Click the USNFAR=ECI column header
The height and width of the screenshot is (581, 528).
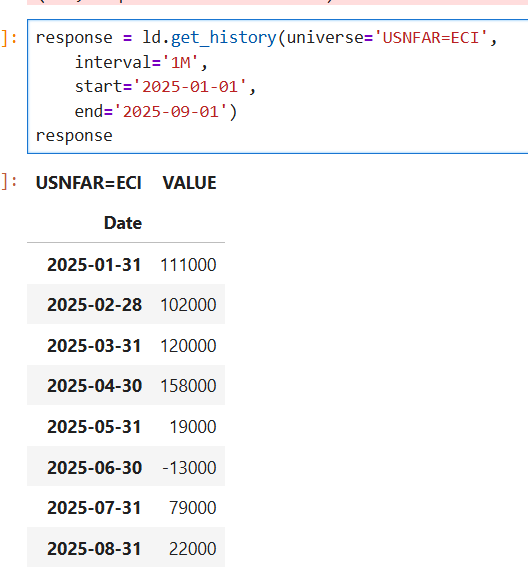89,183
